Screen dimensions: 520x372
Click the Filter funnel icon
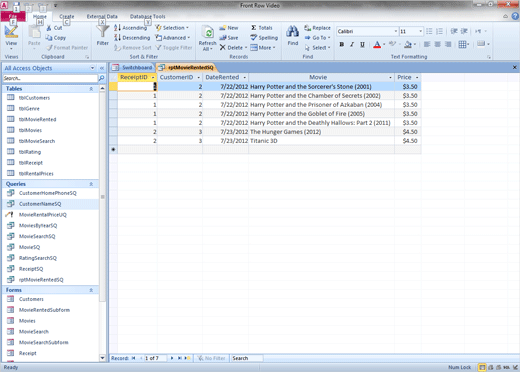(103, 32)
